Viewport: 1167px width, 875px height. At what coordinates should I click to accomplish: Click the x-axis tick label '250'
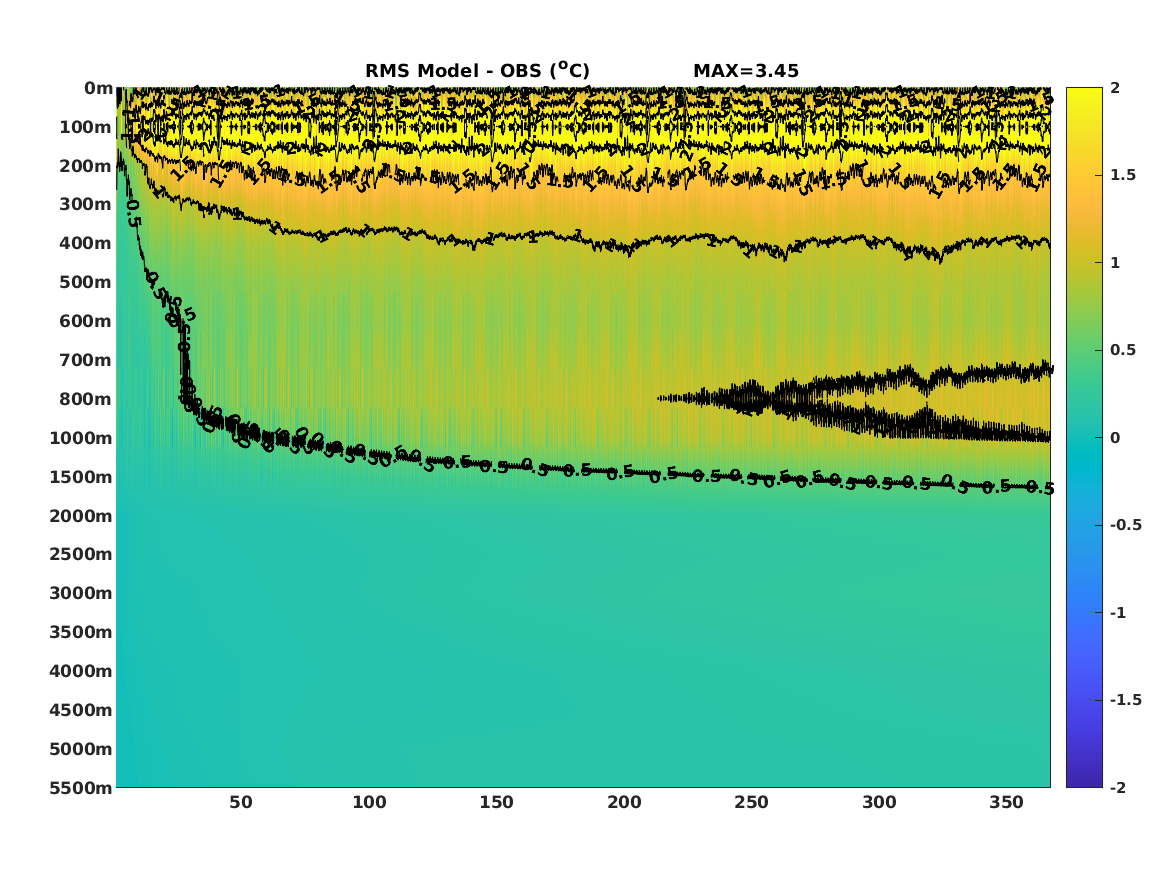tap(752, 802)
